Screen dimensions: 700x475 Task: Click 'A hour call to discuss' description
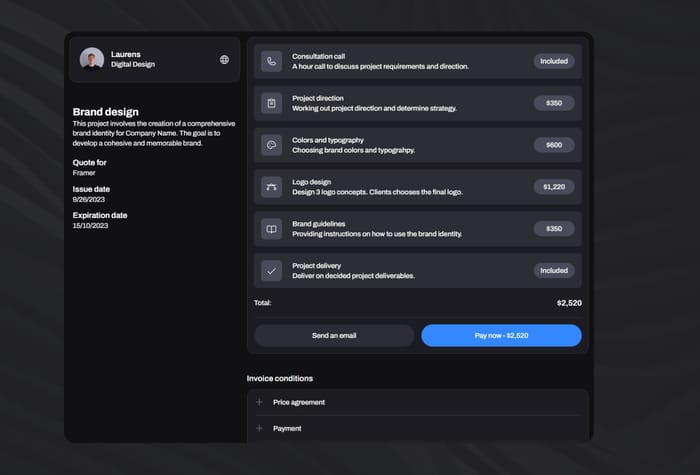(381, 67)
